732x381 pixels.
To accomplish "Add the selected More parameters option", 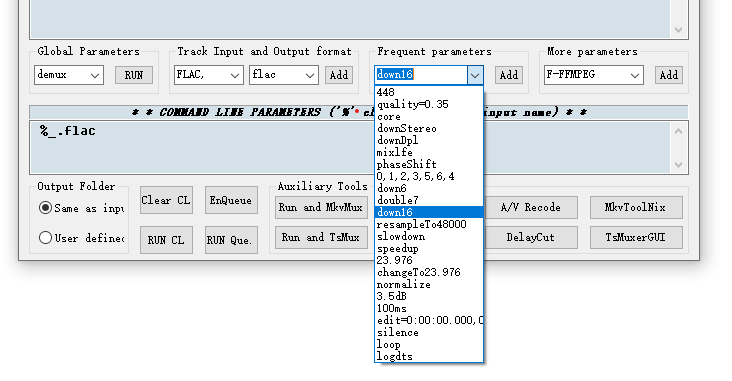I will click(669, 75).
